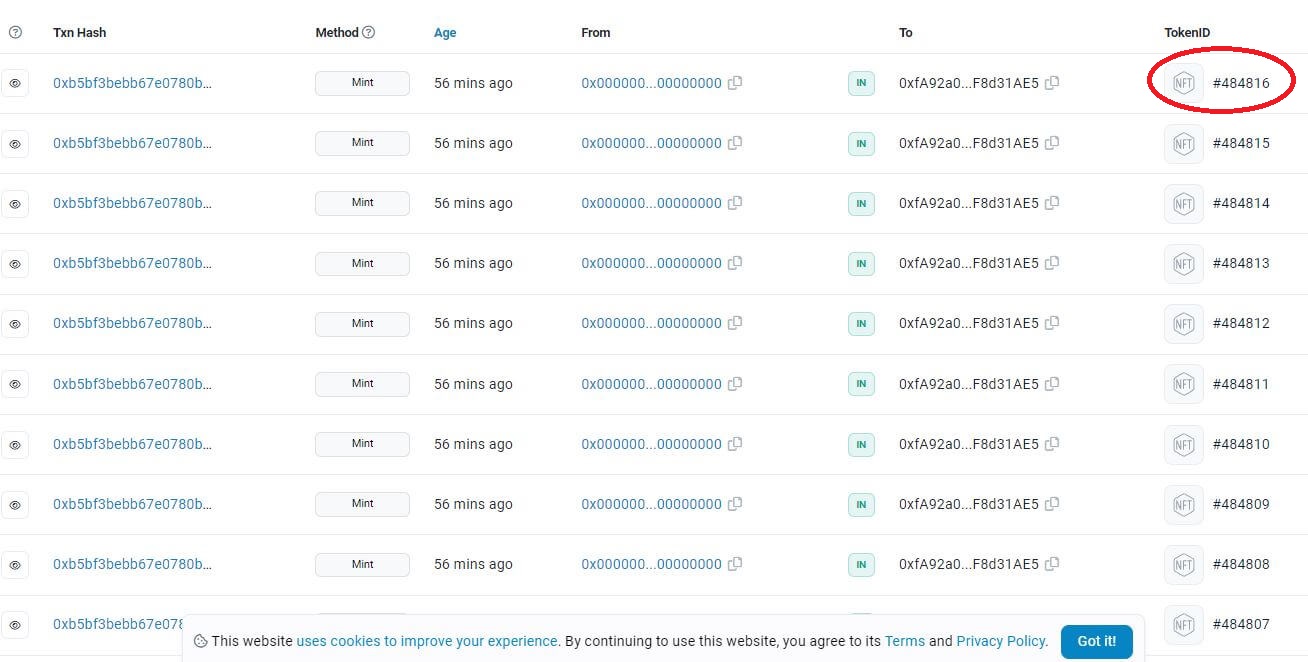Viewport: 1308px width, 662px height.
Task: Copy the To address on the #484815 row
Action: click(x=1051, y=144)
